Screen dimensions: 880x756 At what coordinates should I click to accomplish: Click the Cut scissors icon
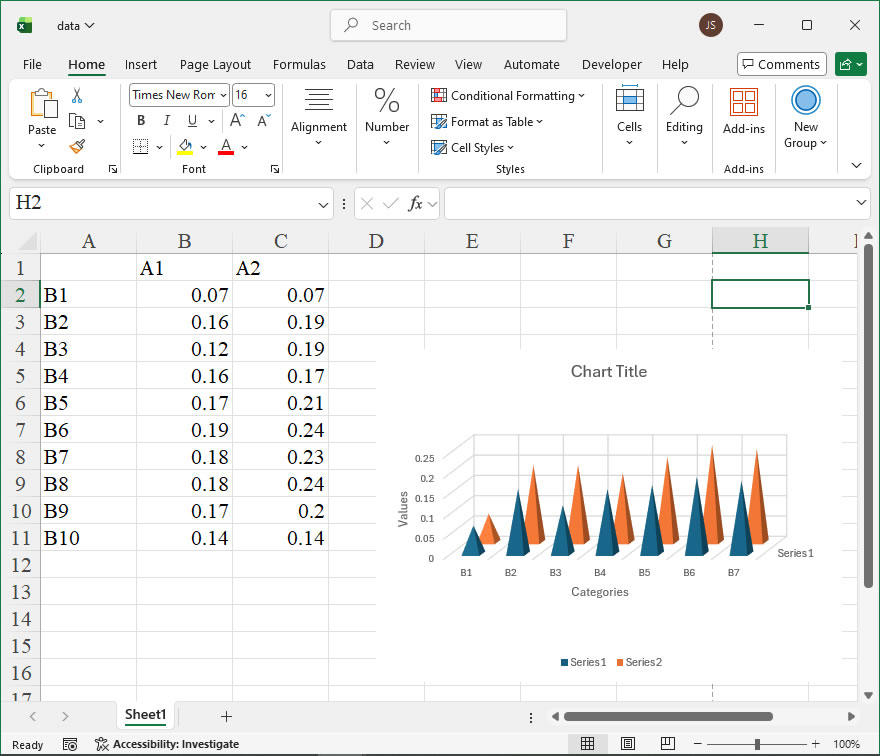coord(77,96)
